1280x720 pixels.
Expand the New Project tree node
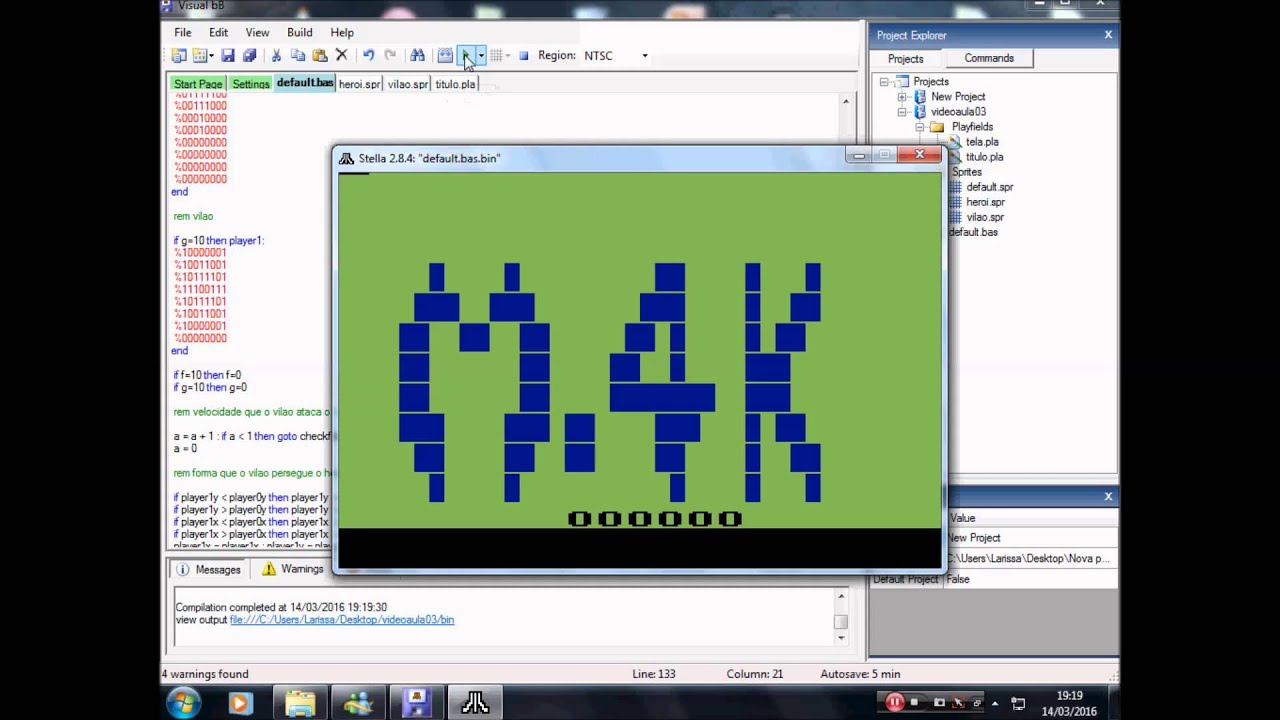pyautogui.click(x=902, y=97)
